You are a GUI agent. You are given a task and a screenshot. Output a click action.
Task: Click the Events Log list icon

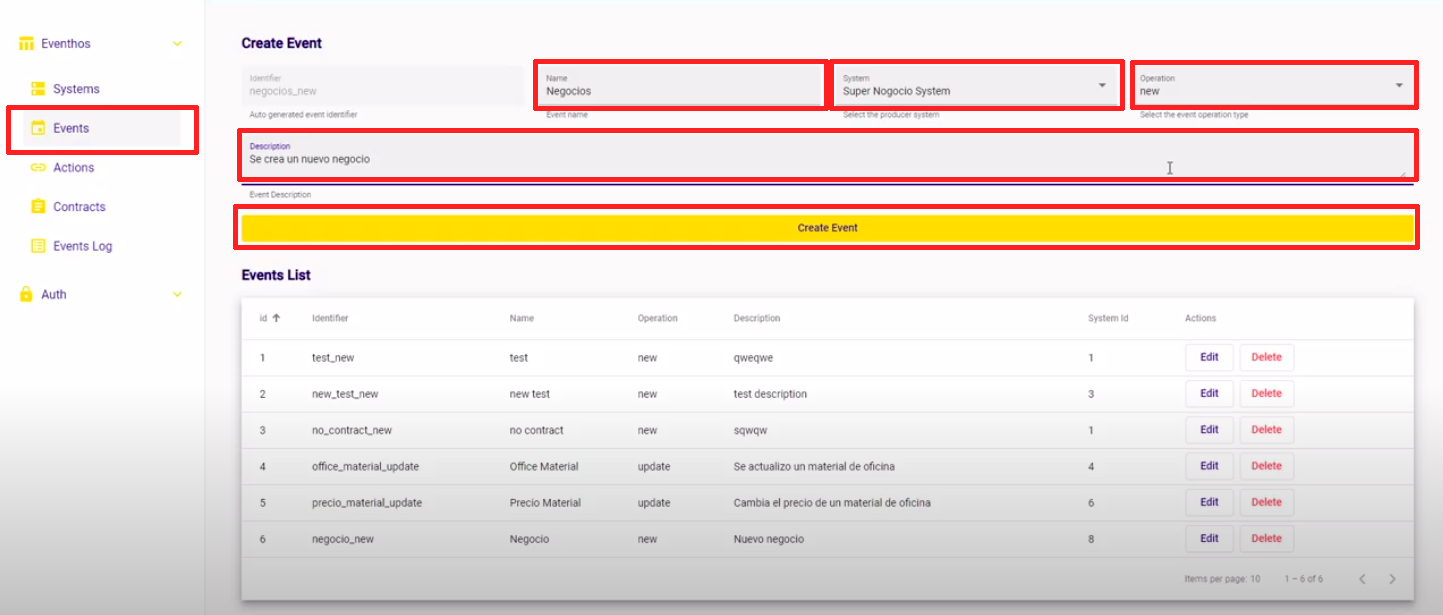point(38,246)
